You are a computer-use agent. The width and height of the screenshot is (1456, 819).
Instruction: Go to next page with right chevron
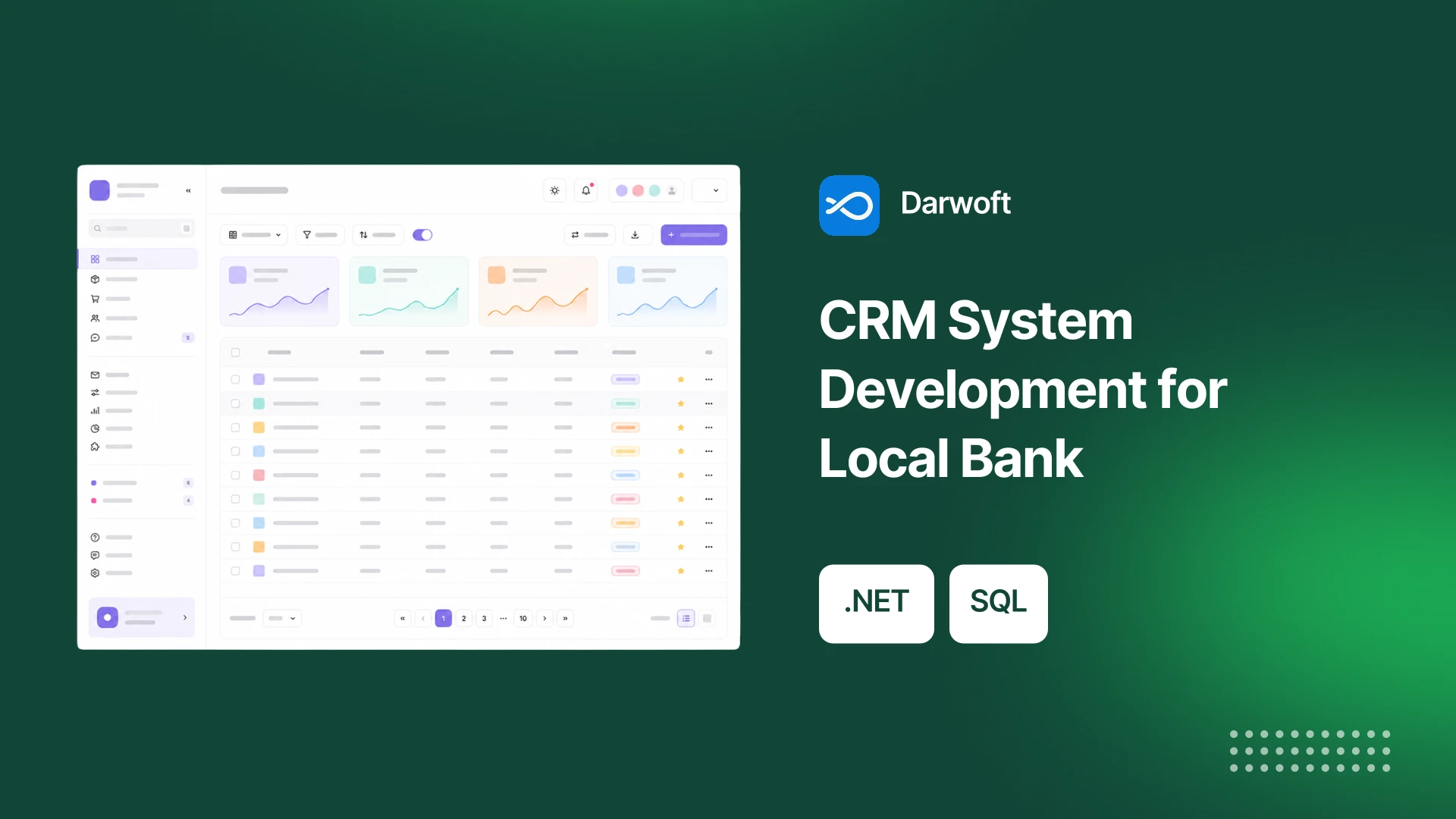point(544,619)
